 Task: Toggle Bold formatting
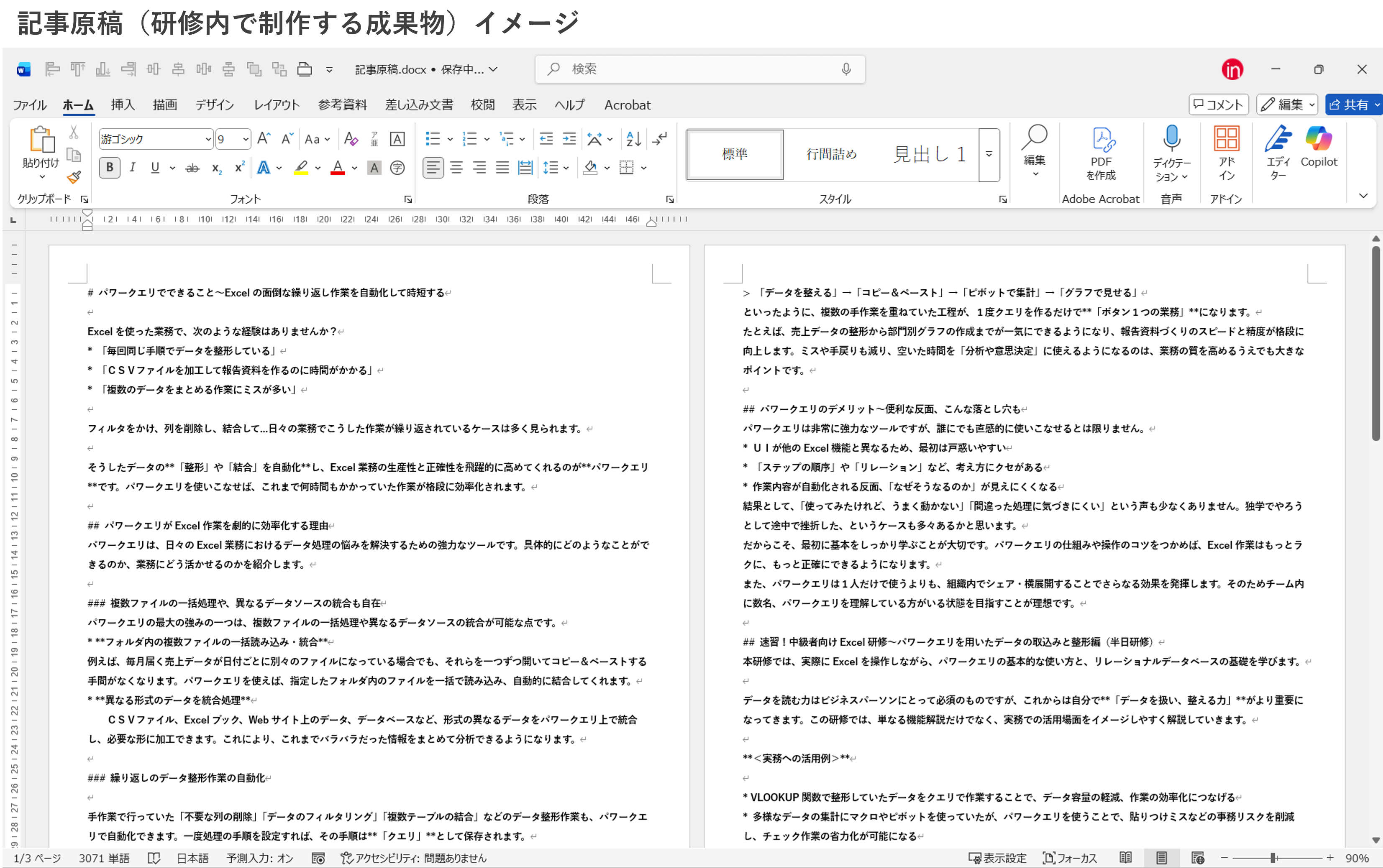pos(109,168)
